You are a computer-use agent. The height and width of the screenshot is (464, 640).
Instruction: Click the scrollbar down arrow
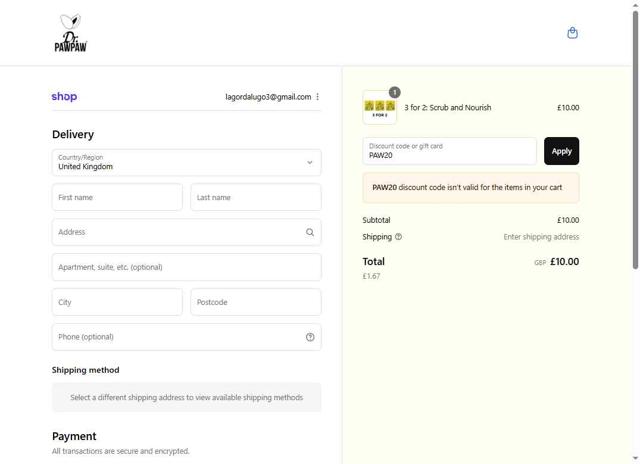pyautogui.click(x=636, y=458)
